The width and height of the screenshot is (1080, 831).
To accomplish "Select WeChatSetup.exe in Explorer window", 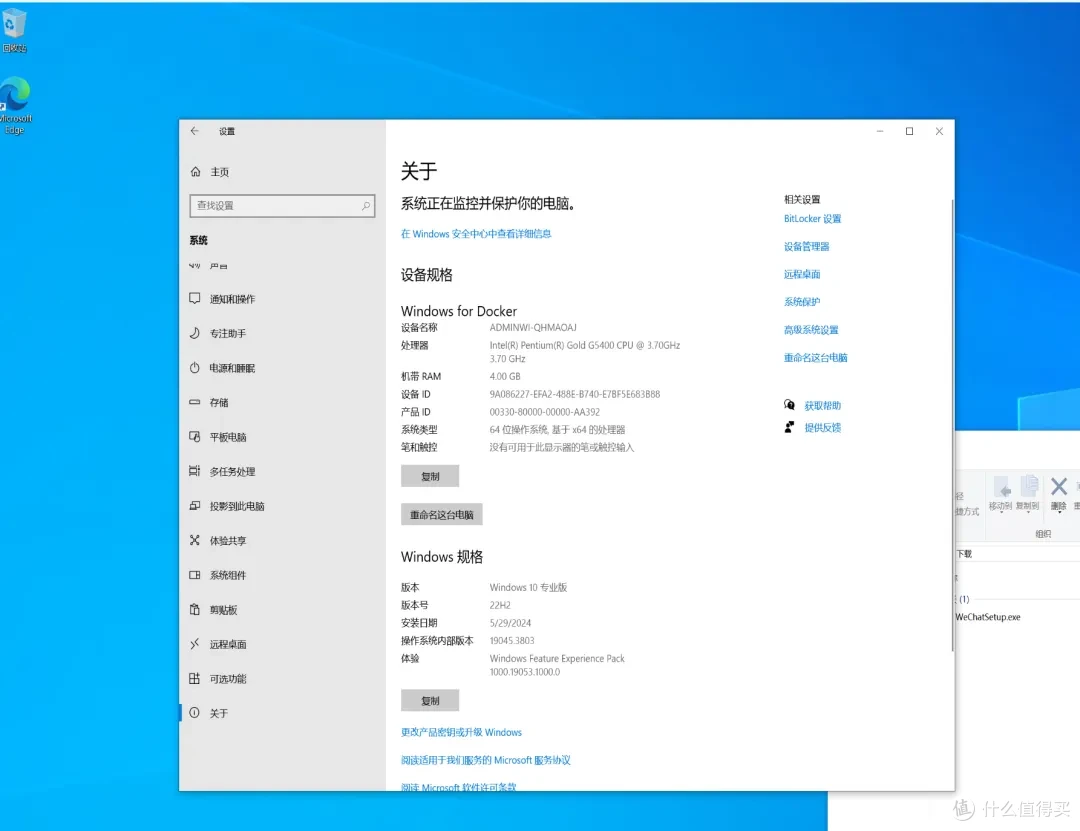I will (988, 617).
